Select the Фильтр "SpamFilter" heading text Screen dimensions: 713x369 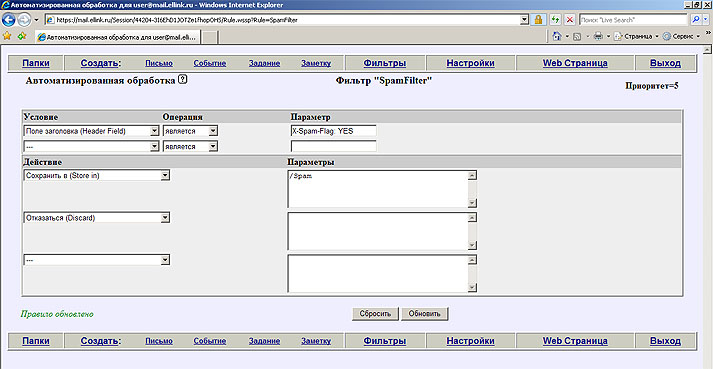[384, 81]
